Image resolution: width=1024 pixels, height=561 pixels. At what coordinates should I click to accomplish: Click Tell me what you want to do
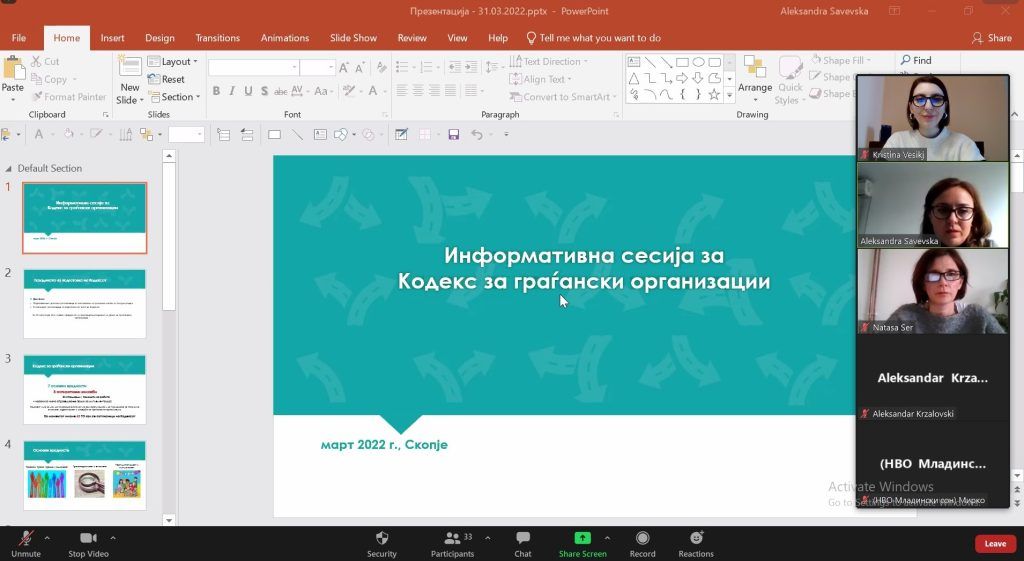point(594,38)
